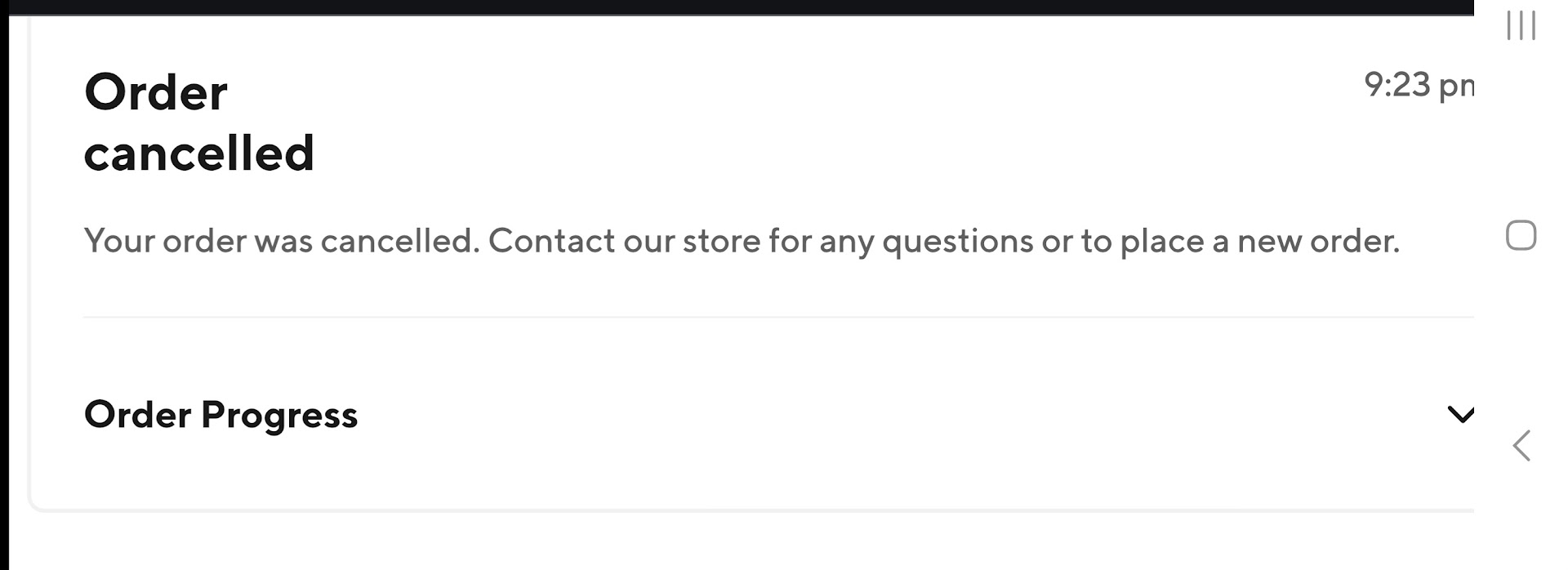
Task: Go back using the navigation arrow
Action: coord(1521,446)
